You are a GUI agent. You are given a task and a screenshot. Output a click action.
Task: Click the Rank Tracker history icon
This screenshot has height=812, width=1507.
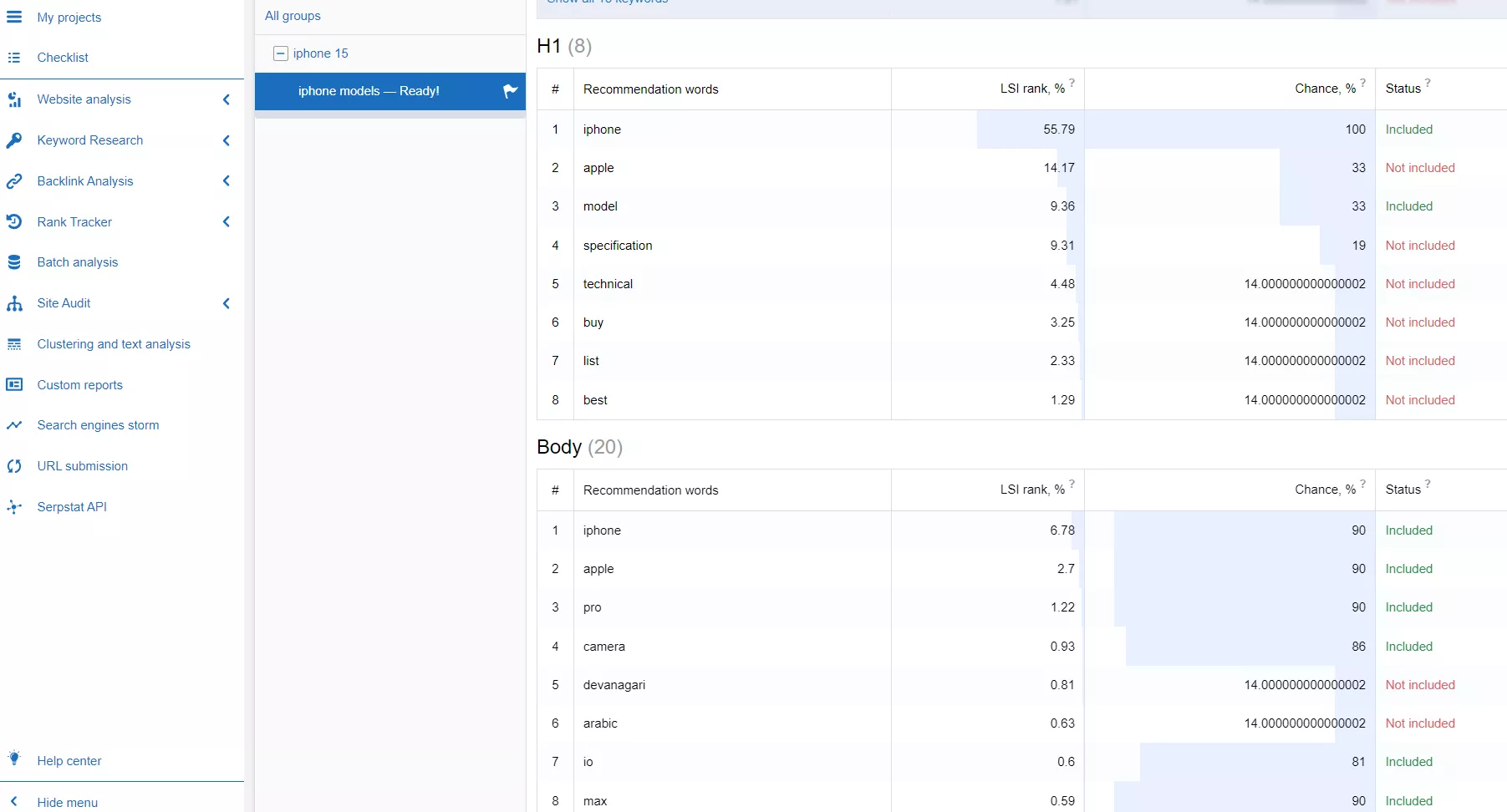tap(14, 221)
